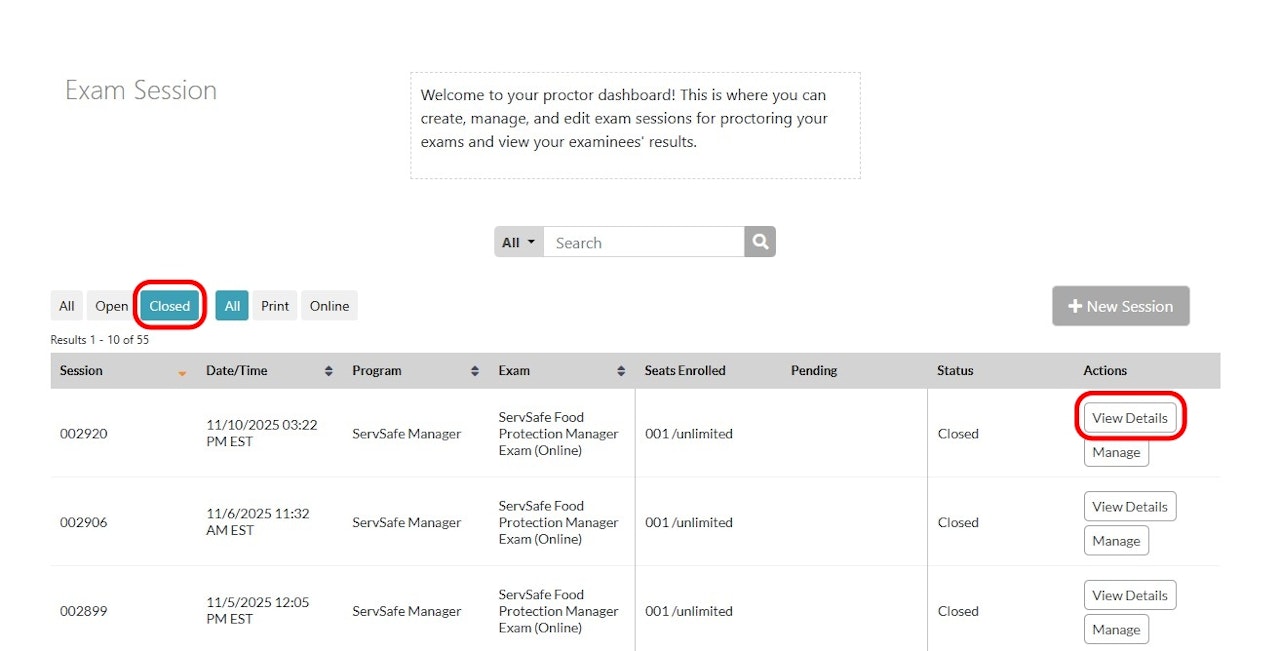Create a New Session
Image resolution: width=1280 pixels, height=651 pixels.
coord(1120,306)
